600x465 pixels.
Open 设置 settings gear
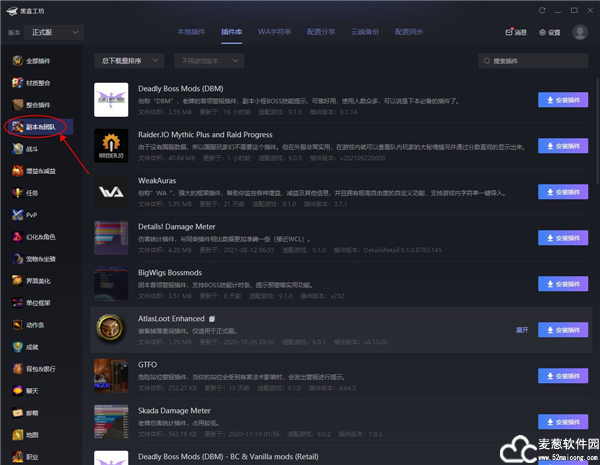pyautogui.click(x=549, y=32)
